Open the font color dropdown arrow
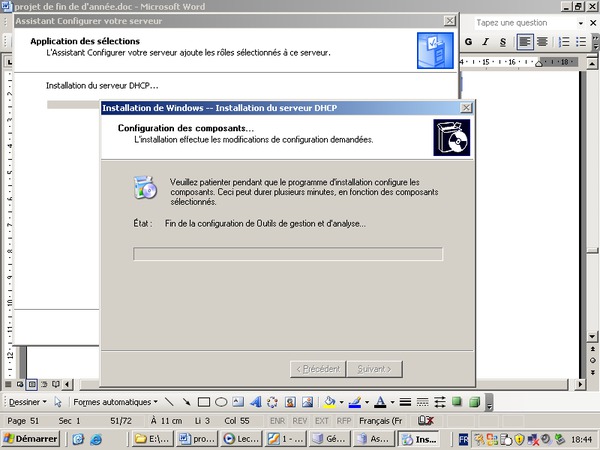 pyautogui.click(x=391, y=402)
